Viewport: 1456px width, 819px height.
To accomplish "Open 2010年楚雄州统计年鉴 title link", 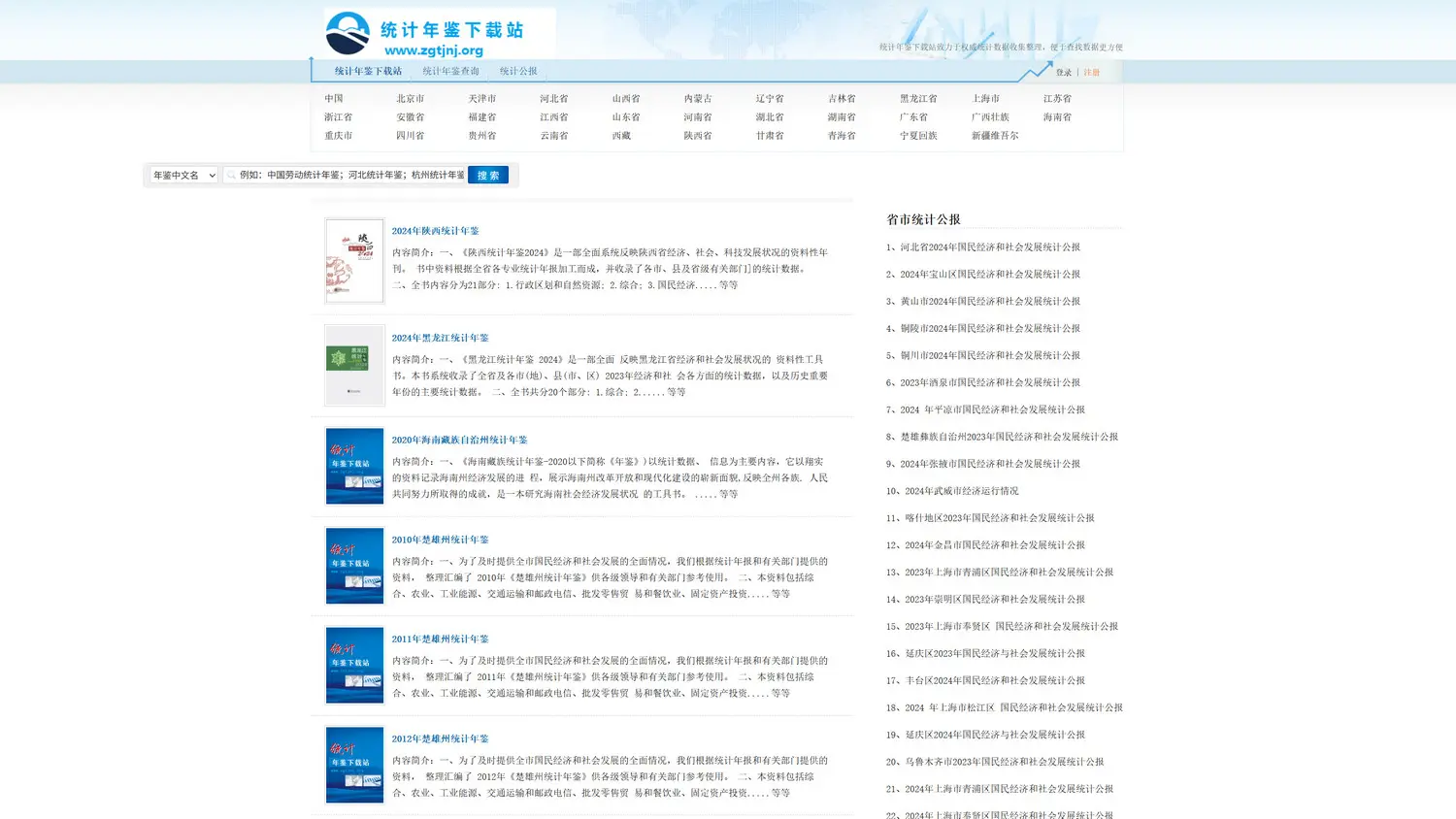I will click(441, 540).
